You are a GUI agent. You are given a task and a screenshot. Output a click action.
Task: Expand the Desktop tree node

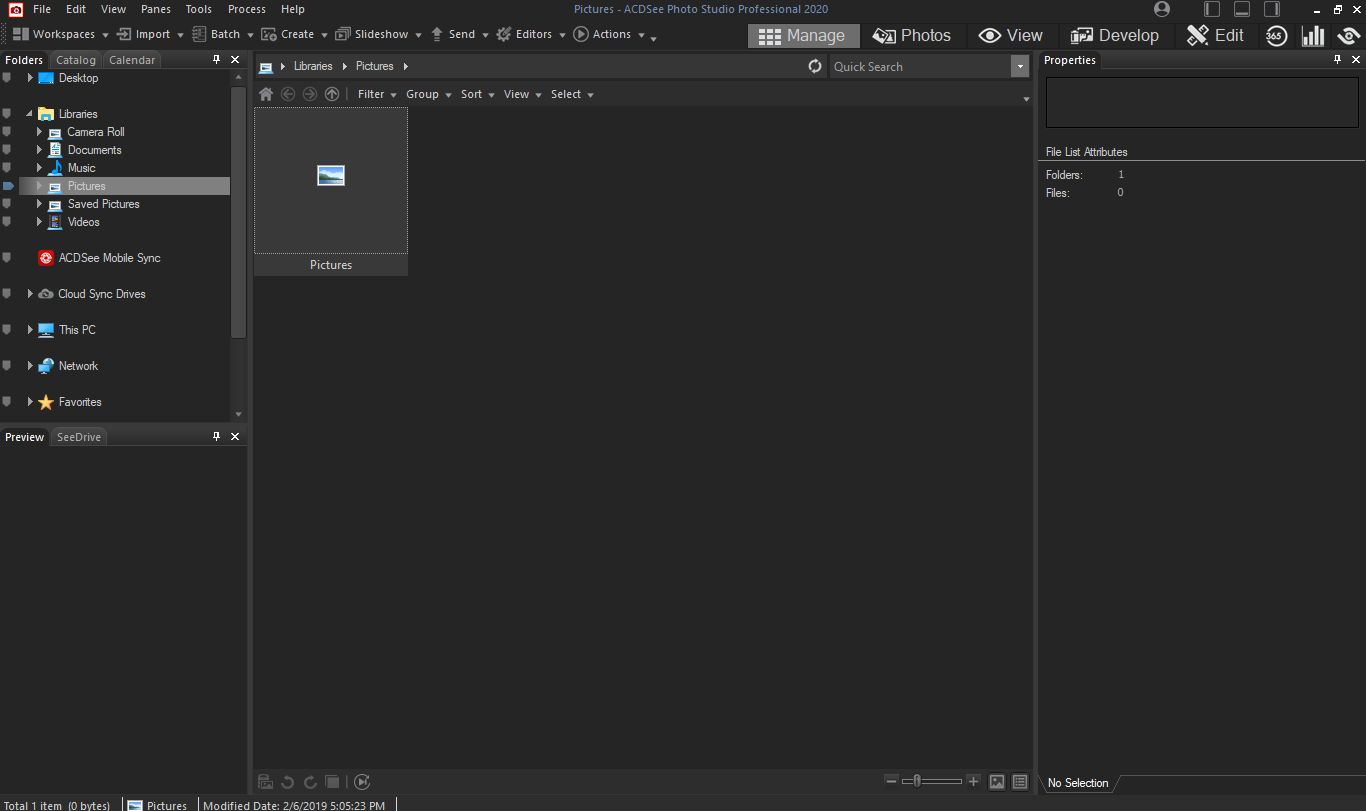tap(30, 78)
